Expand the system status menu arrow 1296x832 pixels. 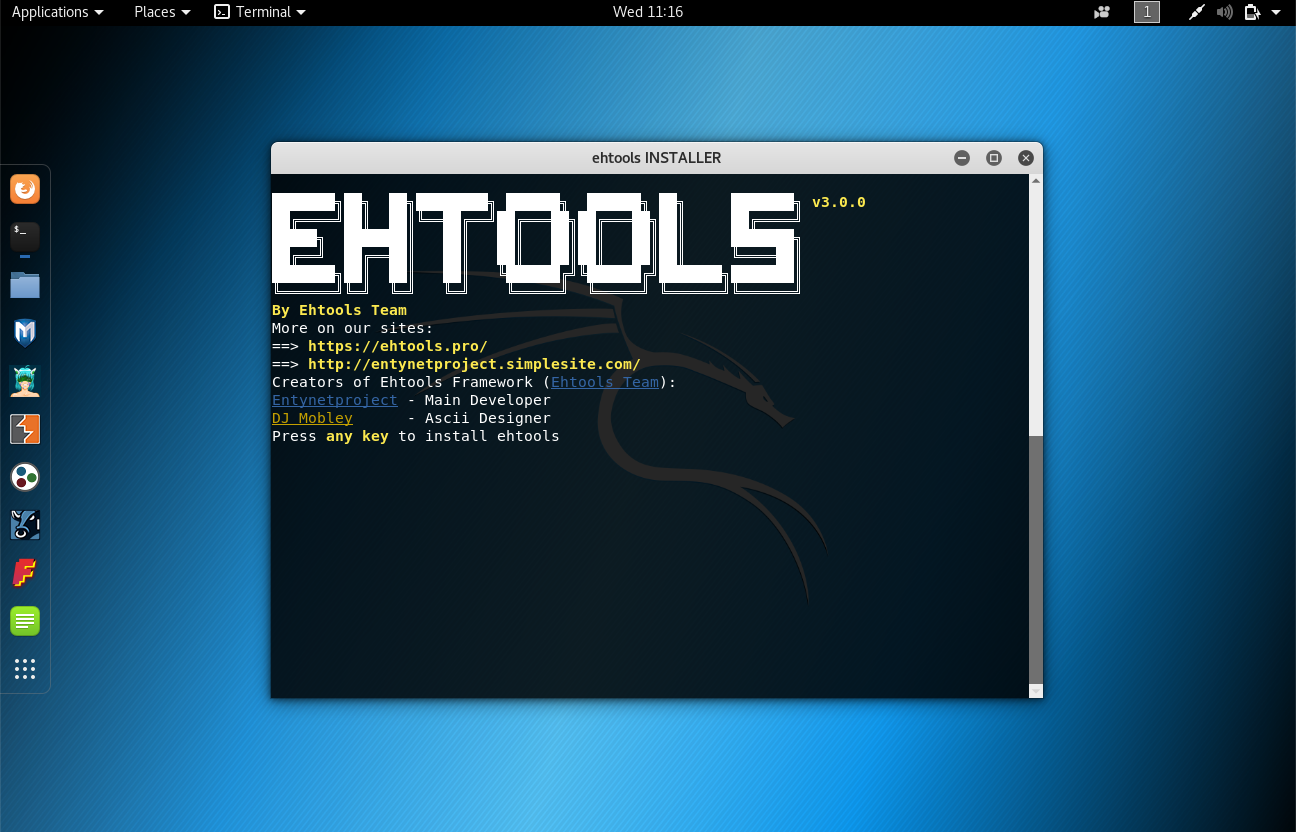pyautogui.click(x=1275, y=12)
